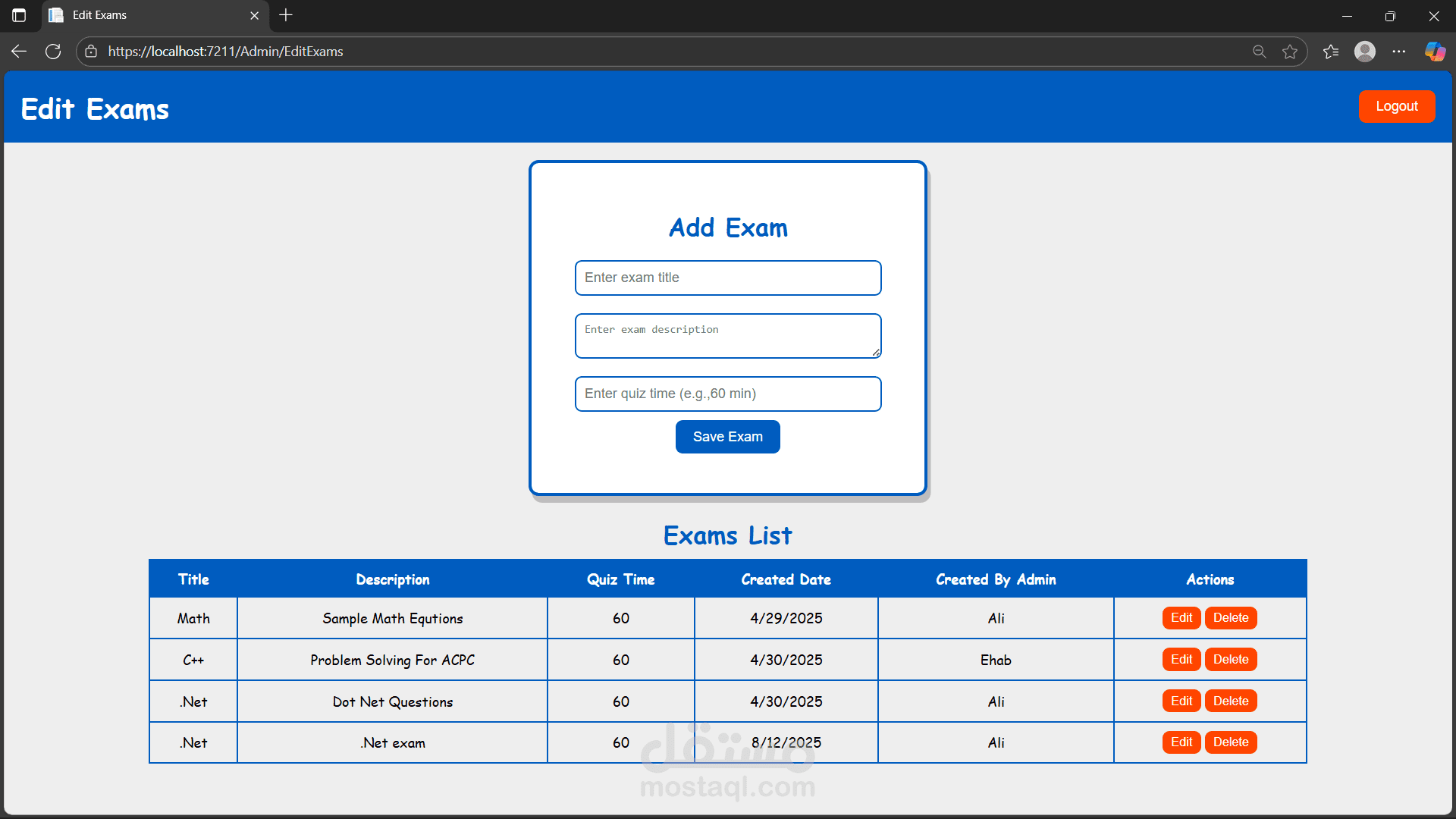
Task: Click into the exam description textarea
Action: 727,335
